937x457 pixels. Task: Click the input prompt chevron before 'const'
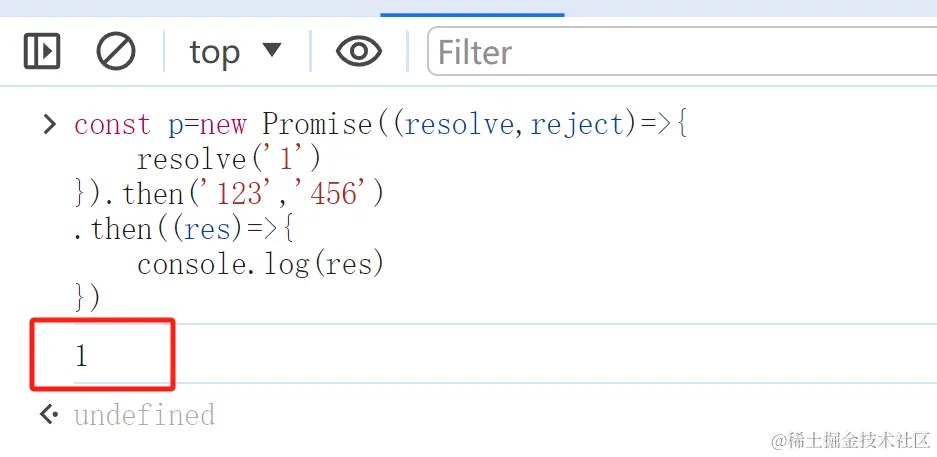tap(48, 125)
